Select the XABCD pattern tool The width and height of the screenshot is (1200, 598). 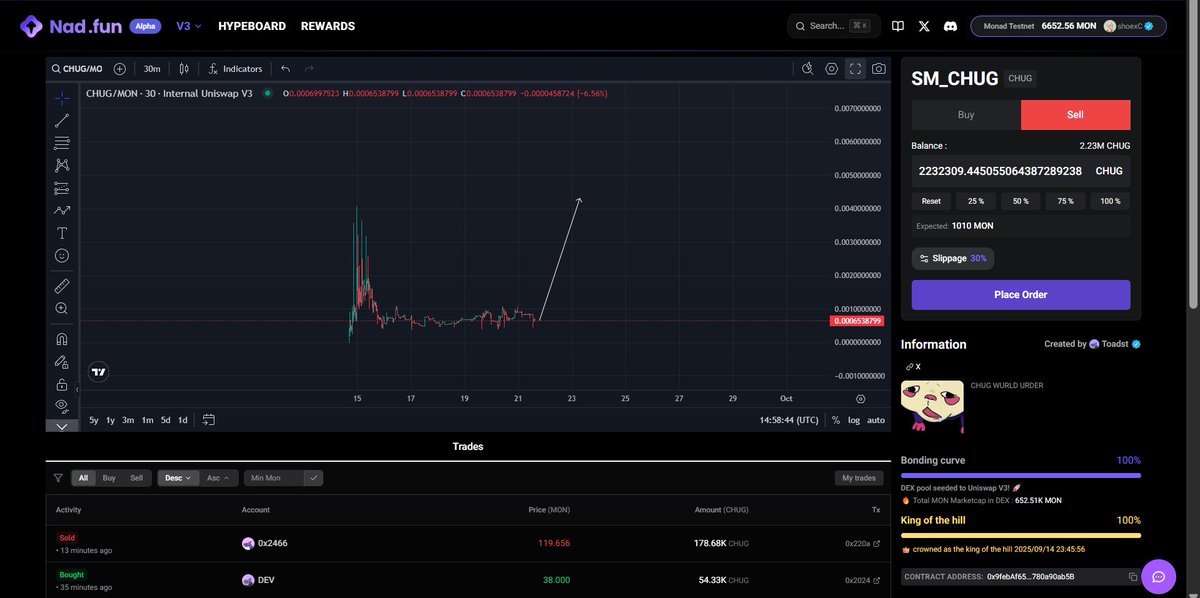(62, 165)
